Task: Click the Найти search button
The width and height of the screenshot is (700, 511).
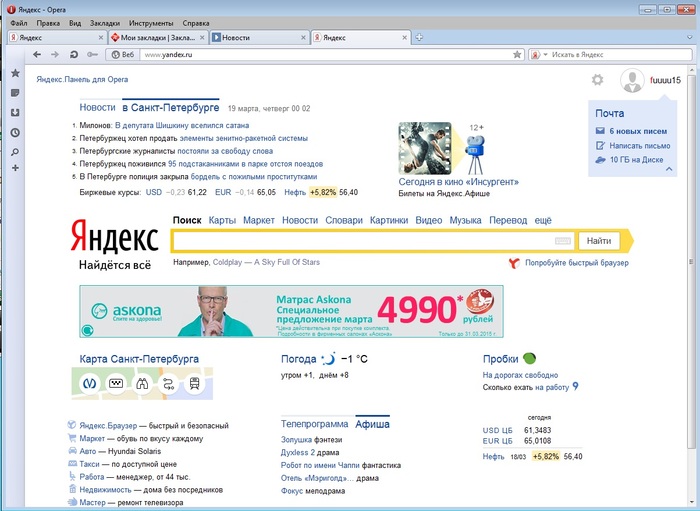Action: [599, 241]
